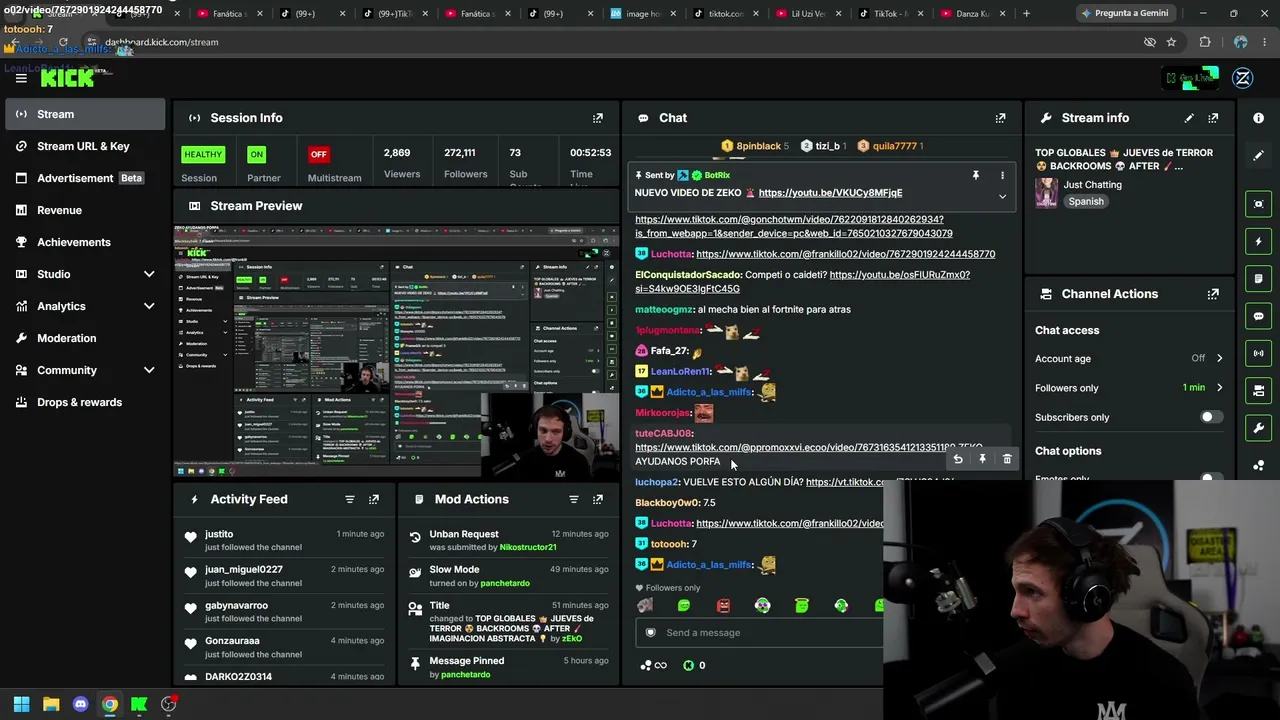
Task: Click the pencil icon in right rail
Action: [x=1258, y=156]
